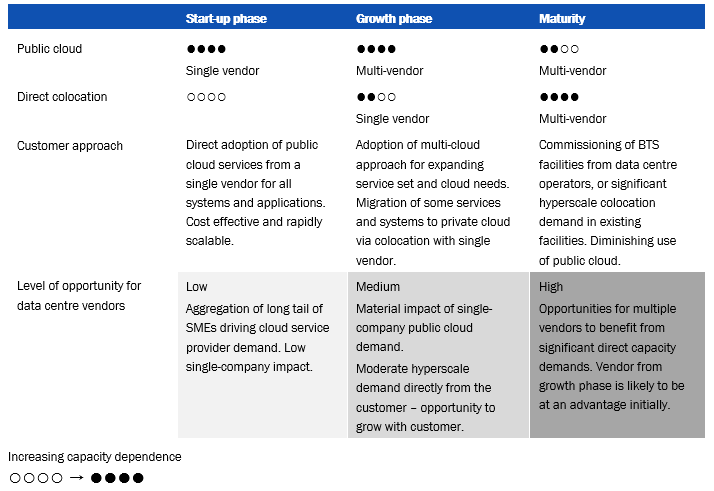Click the Medium opportunity cell
The height and width of the screenshot is (491, 714).
click(x=439, y=355)
